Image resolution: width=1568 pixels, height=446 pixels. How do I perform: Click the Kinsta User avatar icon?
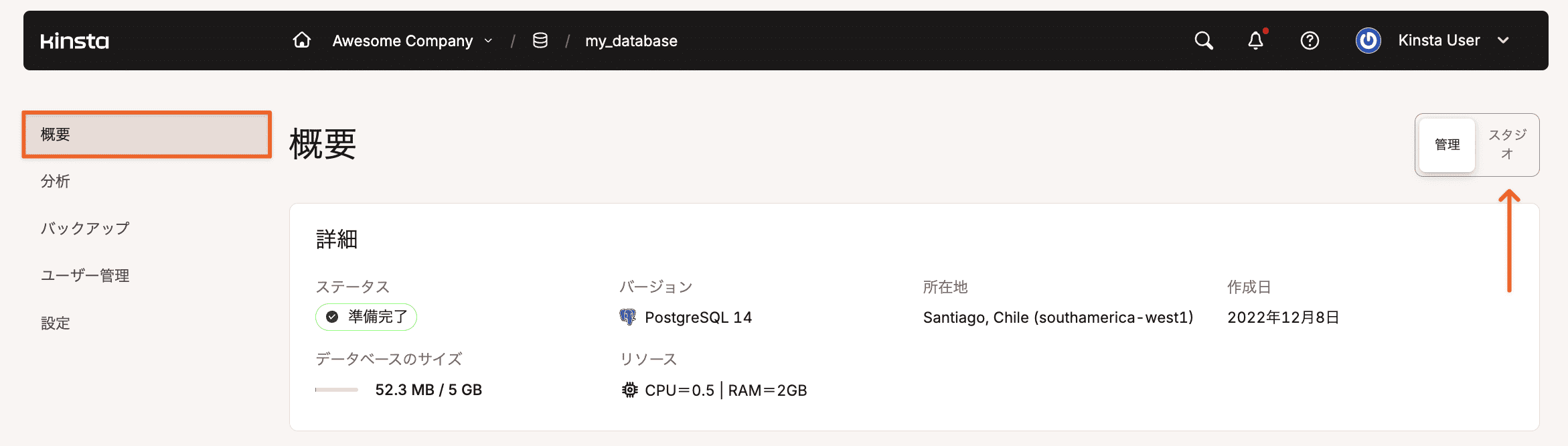coord(1368,41)
